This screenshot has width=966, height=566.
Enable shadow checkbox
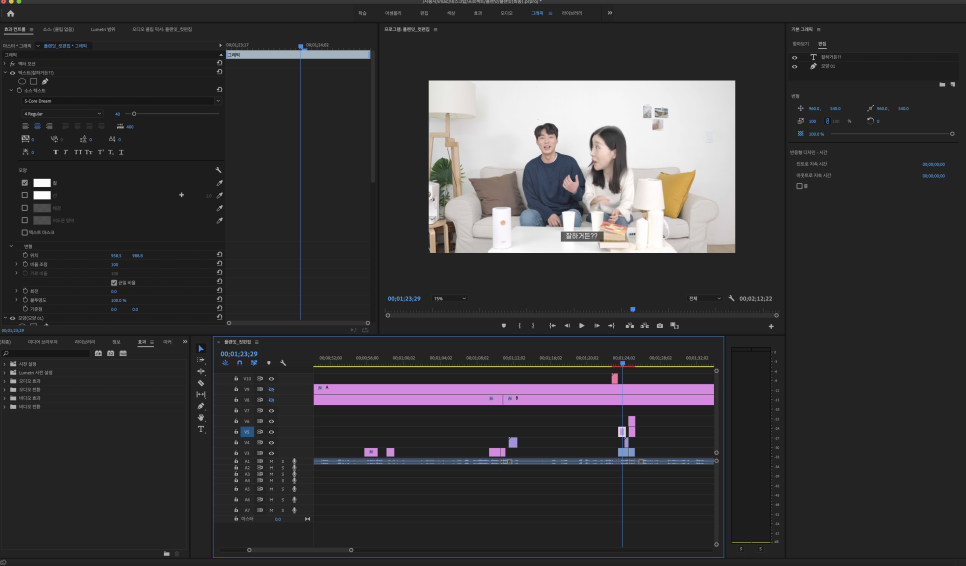pos(25,220)
